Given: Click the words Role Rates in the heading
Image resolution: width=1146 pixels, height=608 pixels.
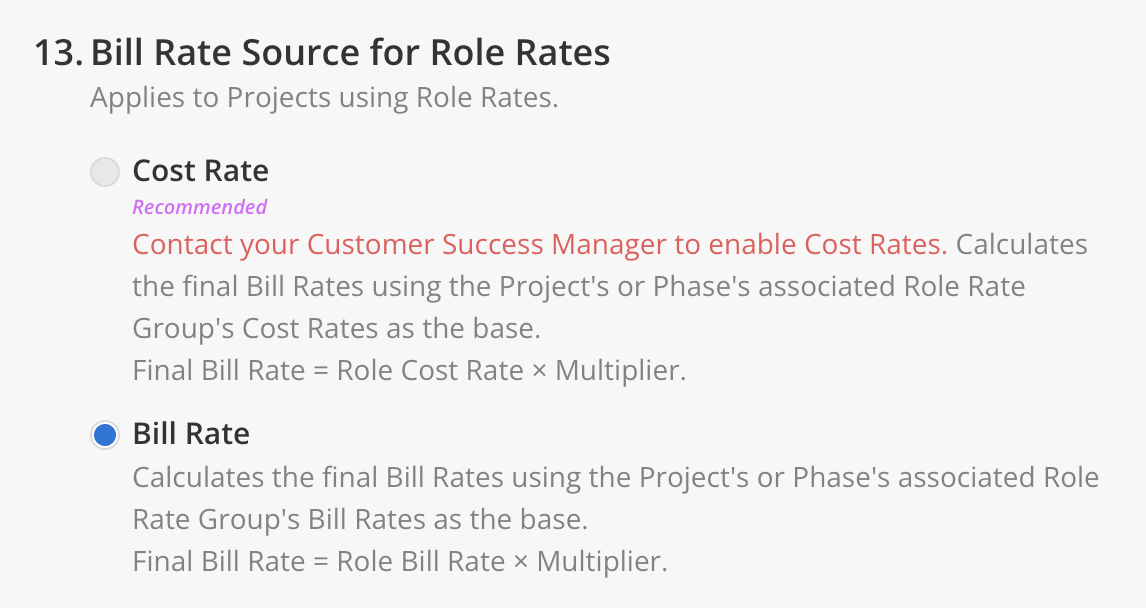Looking at the screenshot, I should click(x=520, y=53).
